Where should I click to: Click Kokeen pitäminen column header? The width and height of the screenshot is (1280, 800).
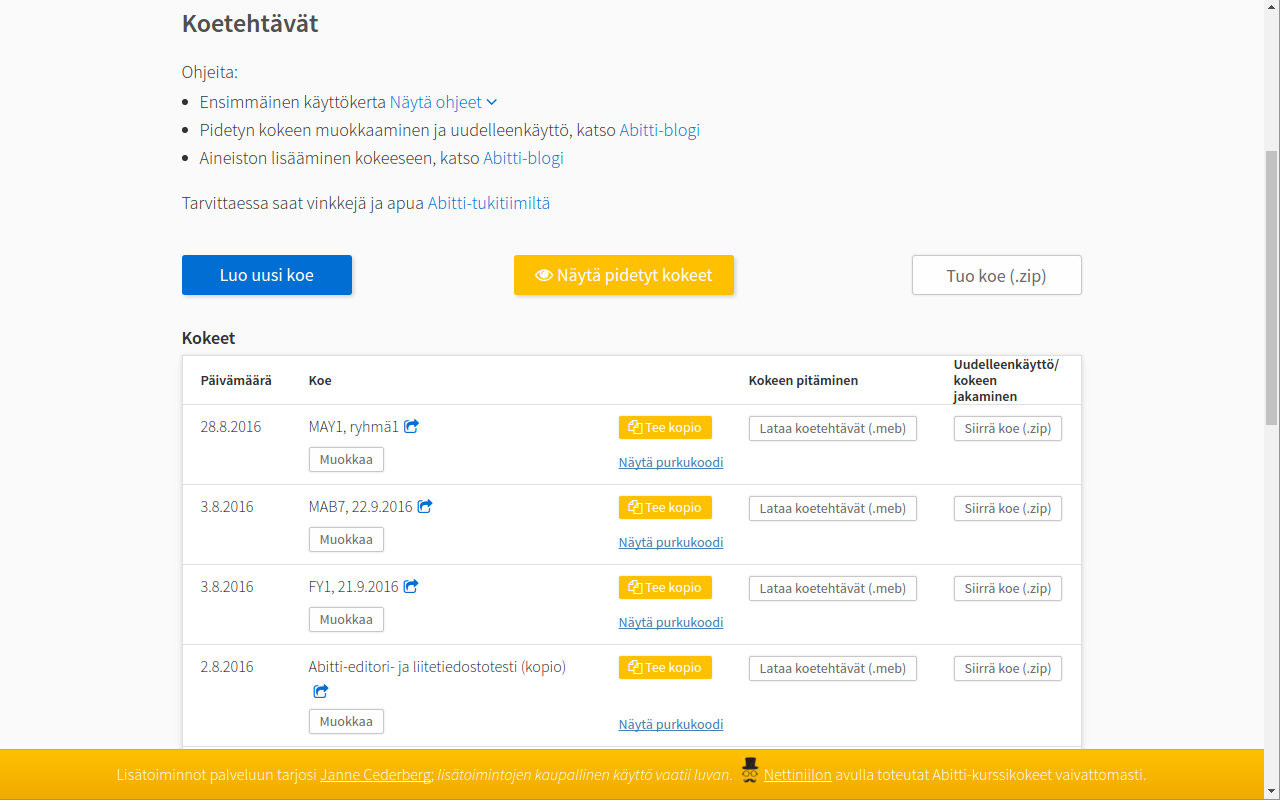tap(803, 380)
